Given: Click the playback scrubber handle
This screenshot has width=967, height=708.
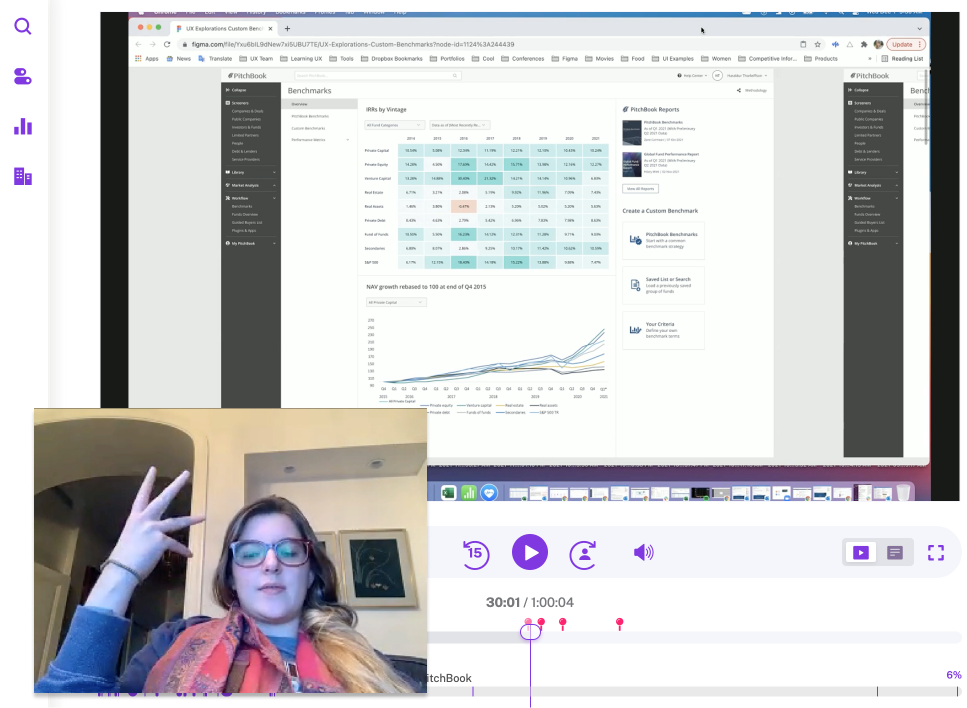Looking at the screenshot, I should coord(530,632).
